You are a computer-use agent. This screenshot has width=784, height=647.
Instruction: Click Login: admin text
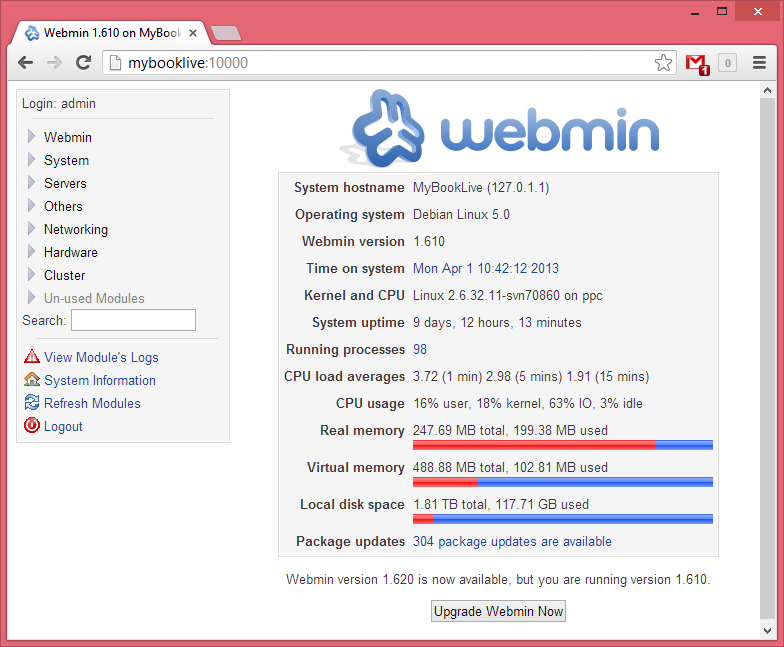click(58, 104)
